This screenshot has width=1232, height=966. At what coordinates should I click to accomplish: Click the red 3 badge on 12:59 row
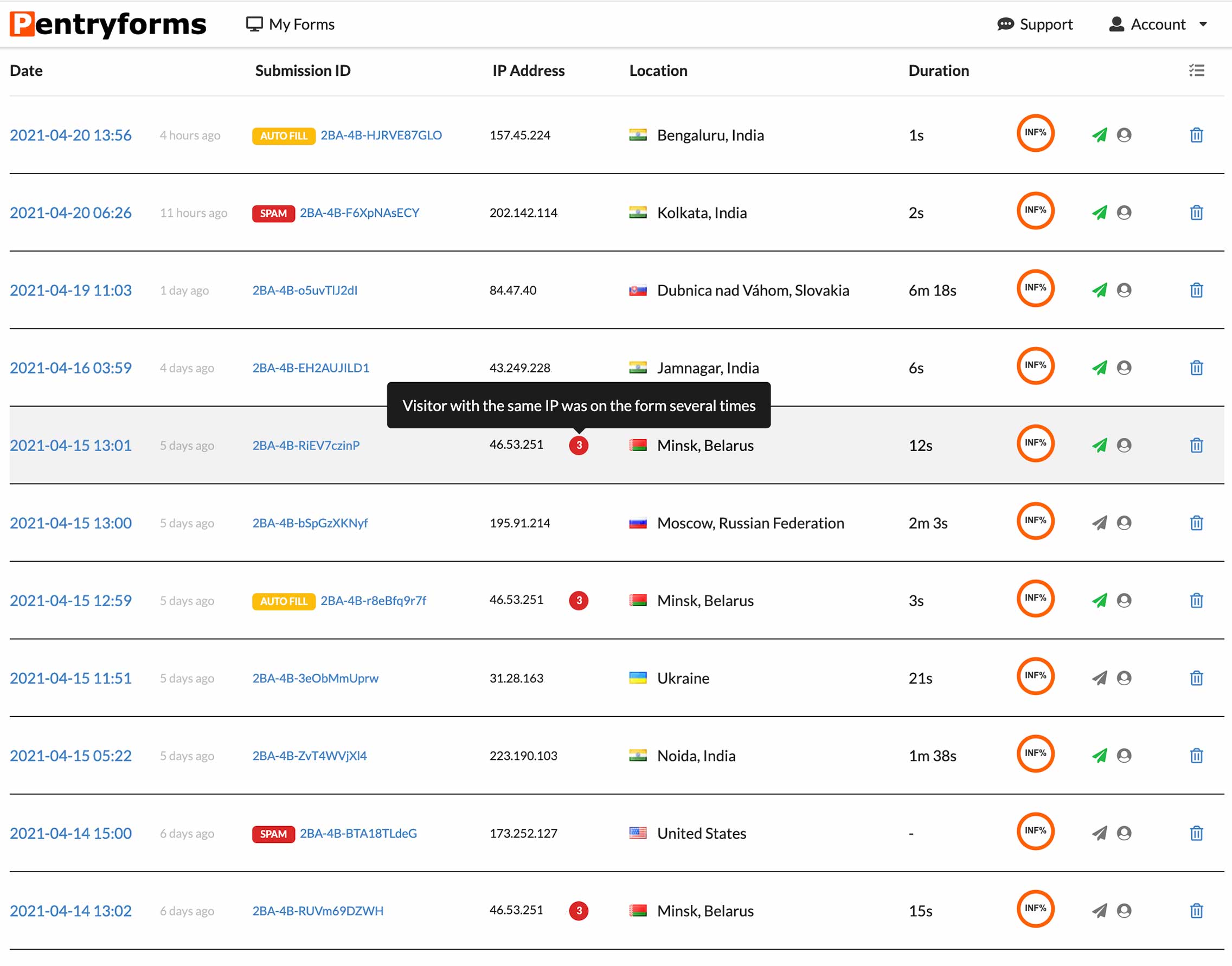[x=578, y=600]
